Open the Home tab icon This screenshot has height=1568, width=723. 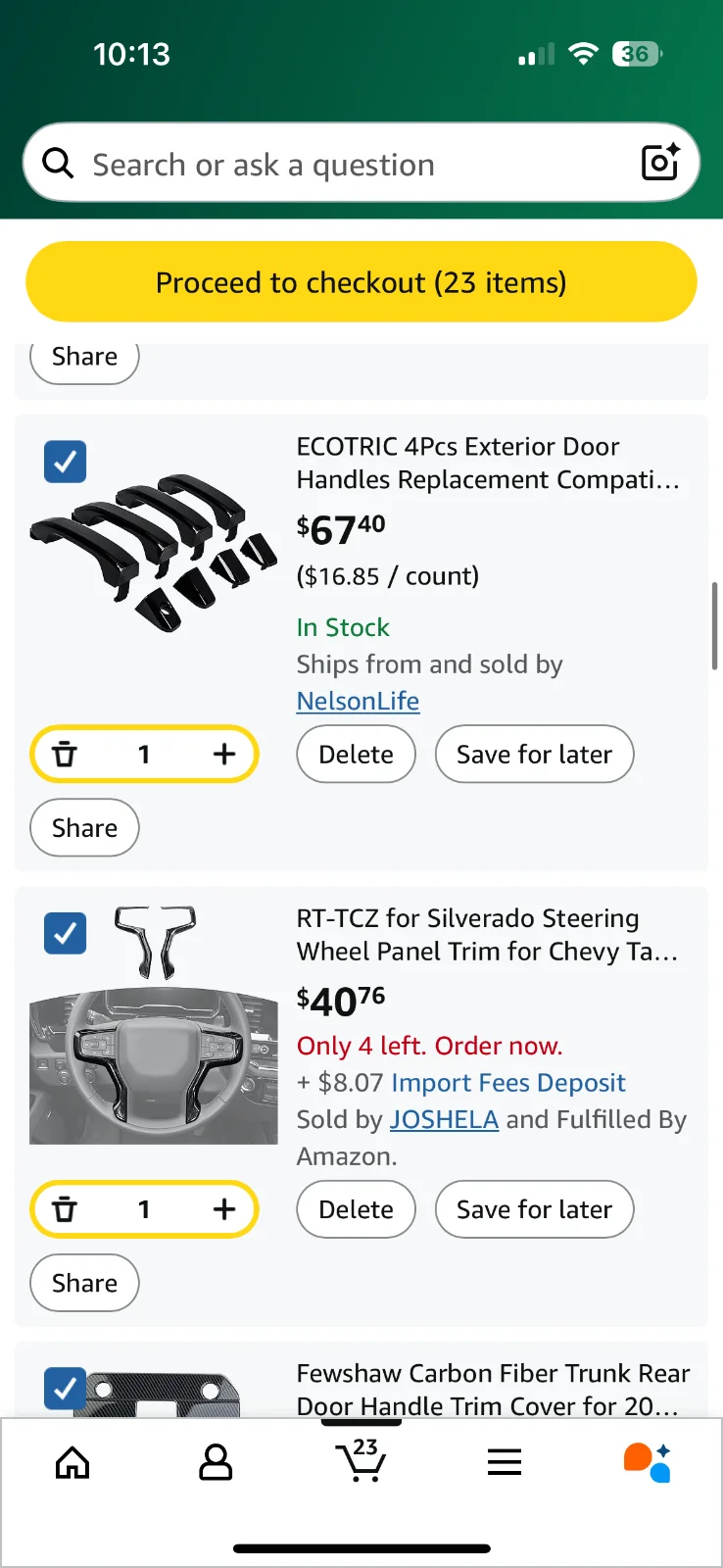pyautogui.click(x=72, y=1463)
